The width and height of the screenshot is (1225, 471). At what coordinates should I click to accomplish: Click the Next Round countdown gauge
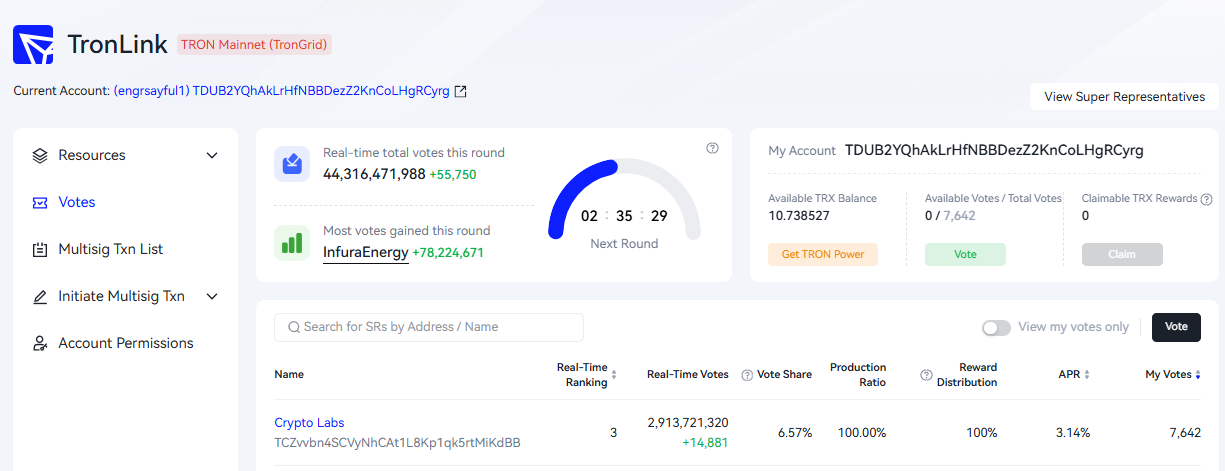(625, 200)
